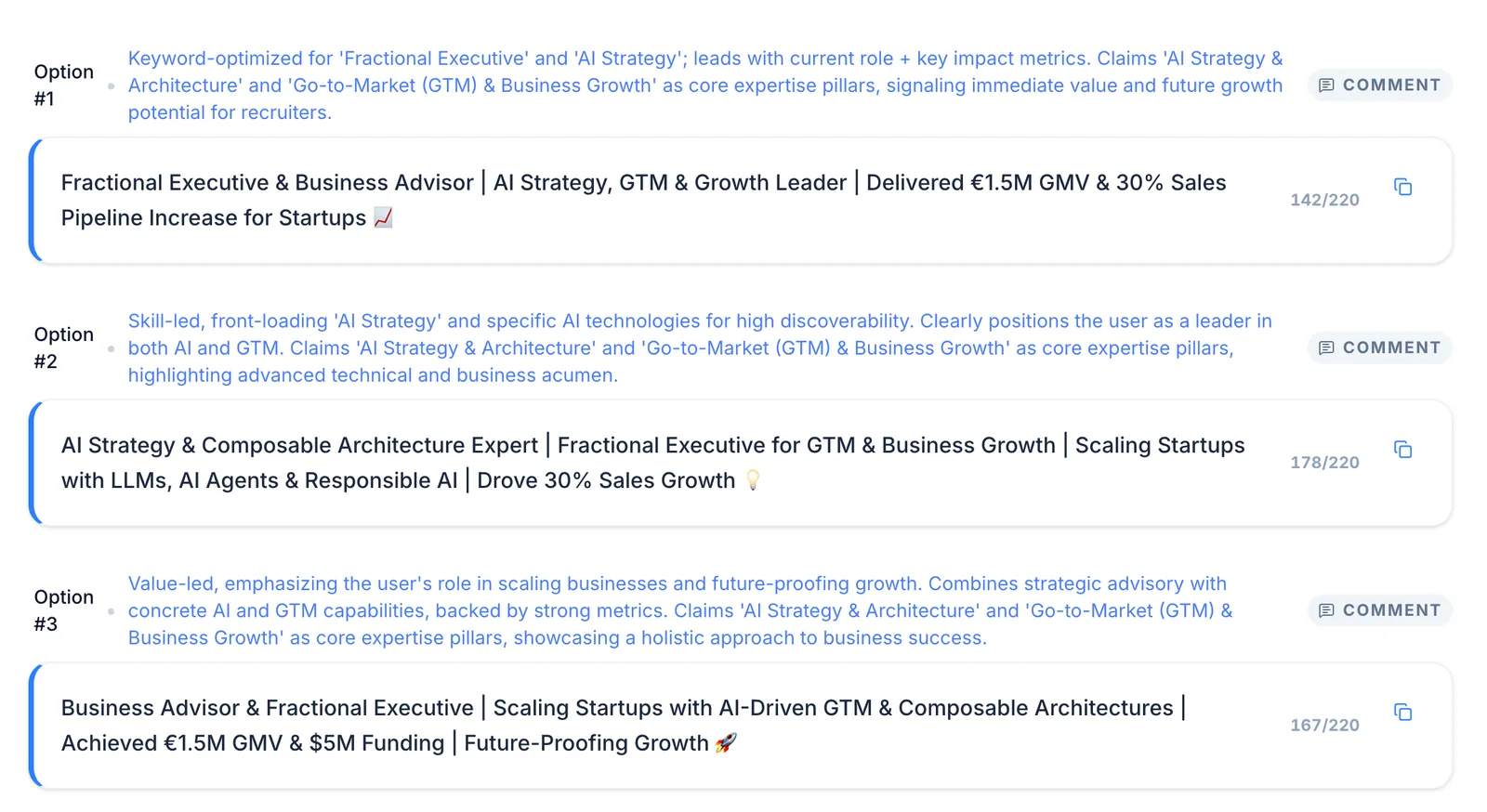Click the 178/220 character counter
1487x812 pixels.
click(1324, 463)
